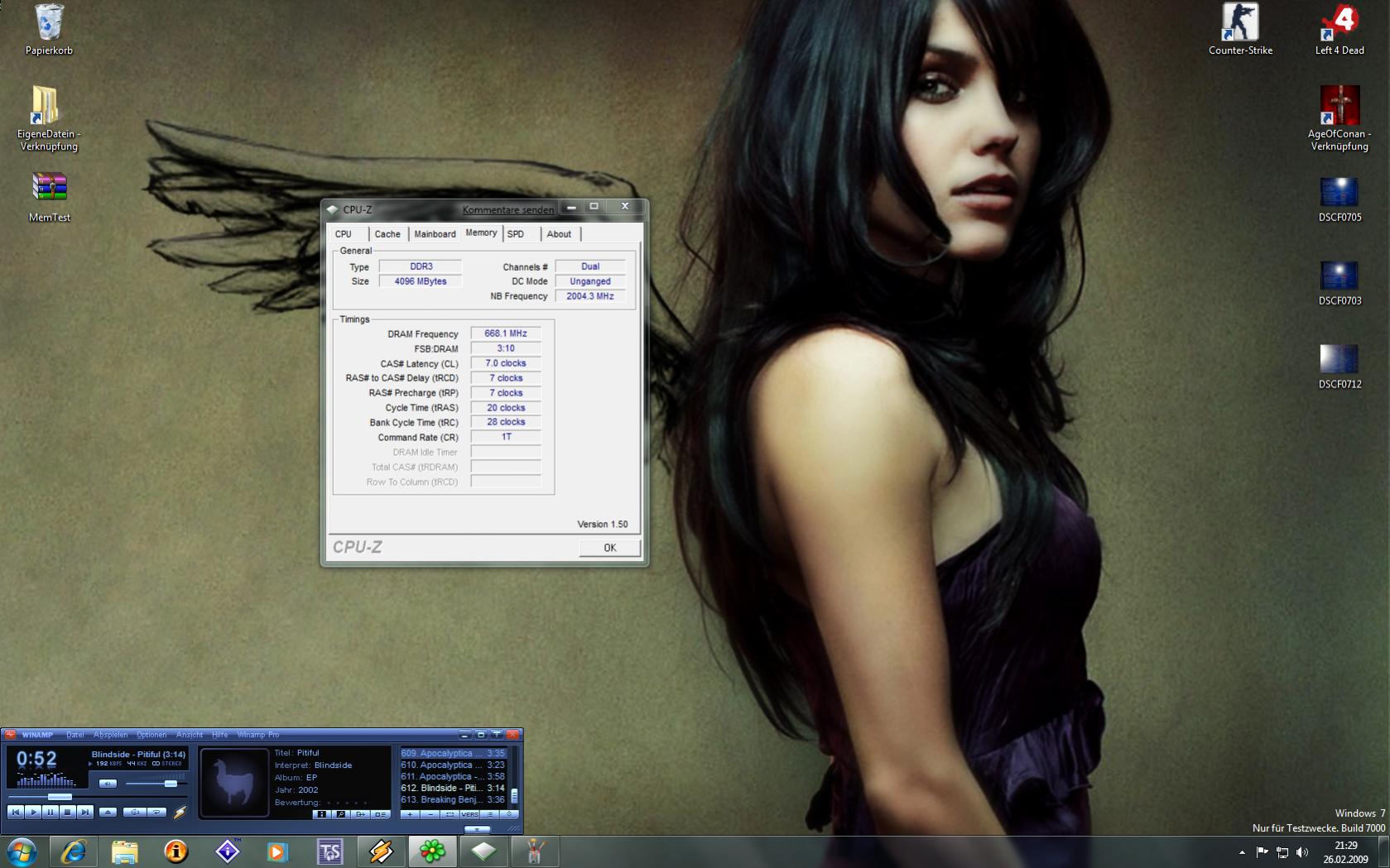The image size is (1390, 868).
Task: Select the Memory tab in CPU-Z
Action: 481,233
